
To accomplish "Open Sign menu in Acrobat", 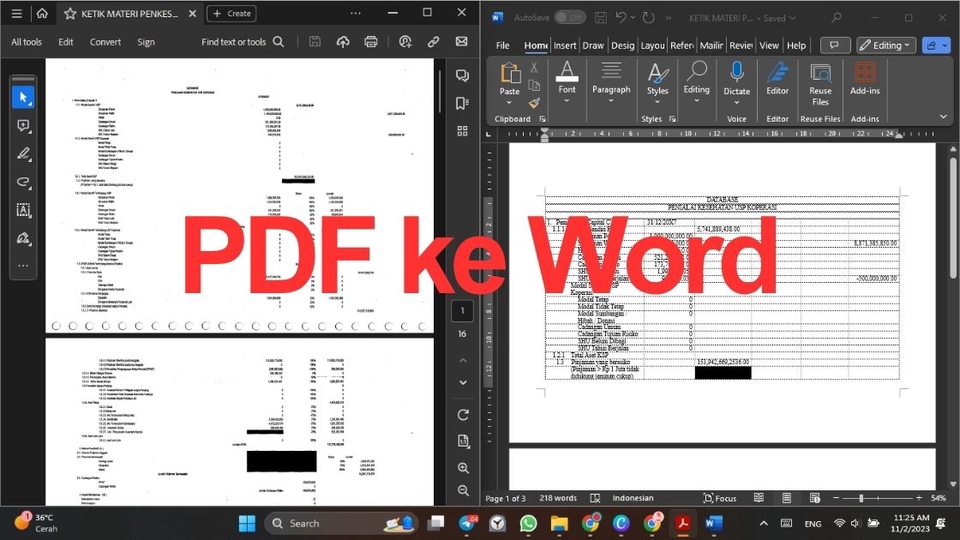I will coord(146,42).
